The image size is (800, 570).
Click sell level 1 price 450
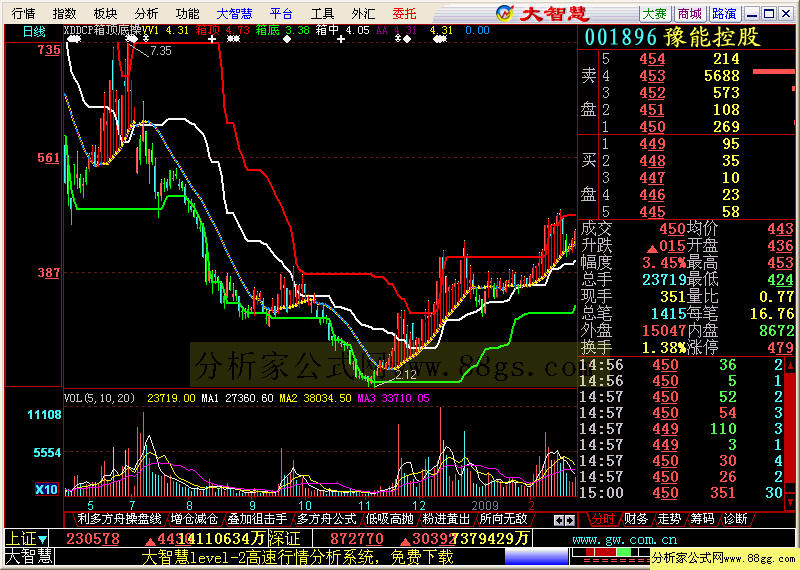pyautogui.click(x=653, y=127)
